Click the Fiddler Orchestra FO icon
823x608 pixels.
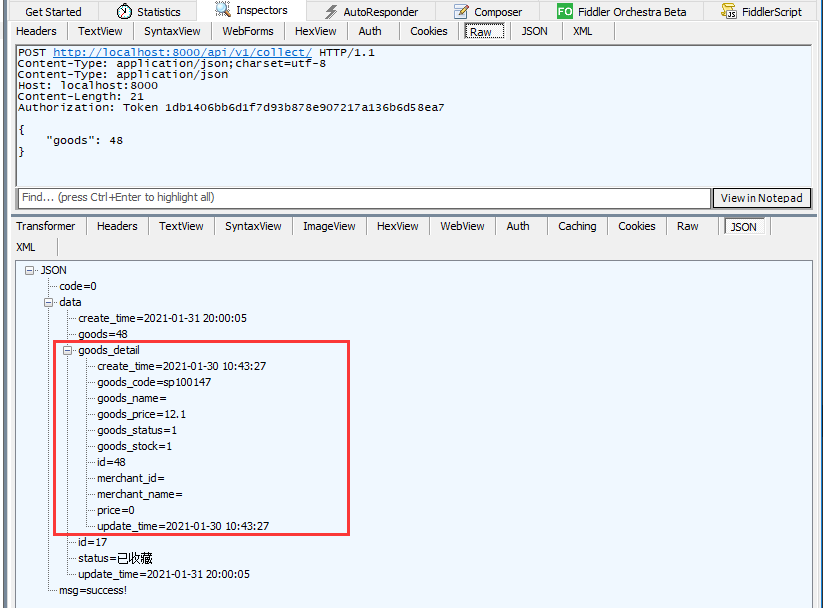[565, 11]
